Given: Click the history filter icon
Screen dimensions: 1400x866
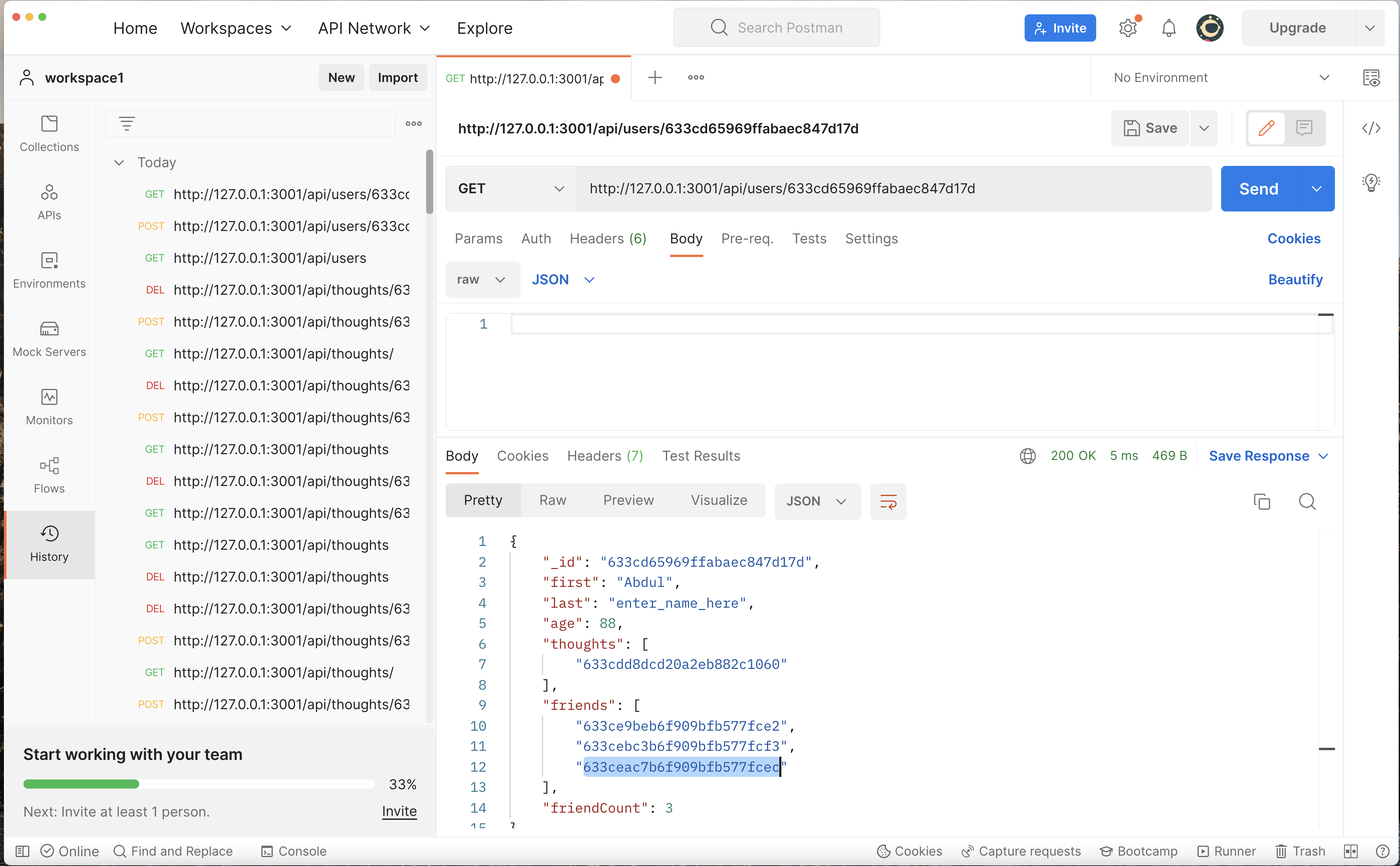Looking at the screenshot, I should coord(127,123).
